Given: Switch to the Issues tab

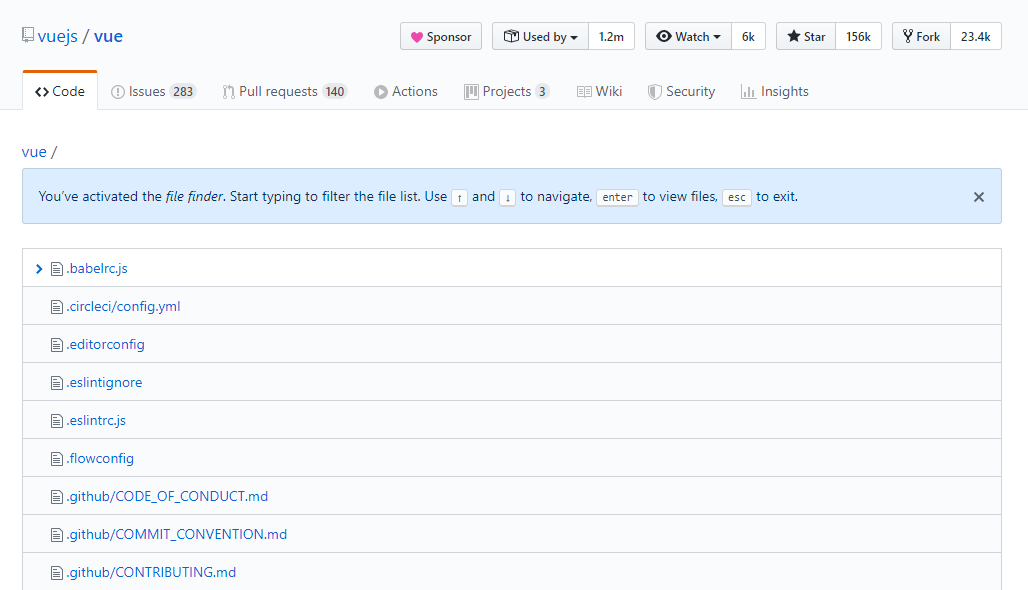Looking at the screenshot, I should tap(153, 92).
